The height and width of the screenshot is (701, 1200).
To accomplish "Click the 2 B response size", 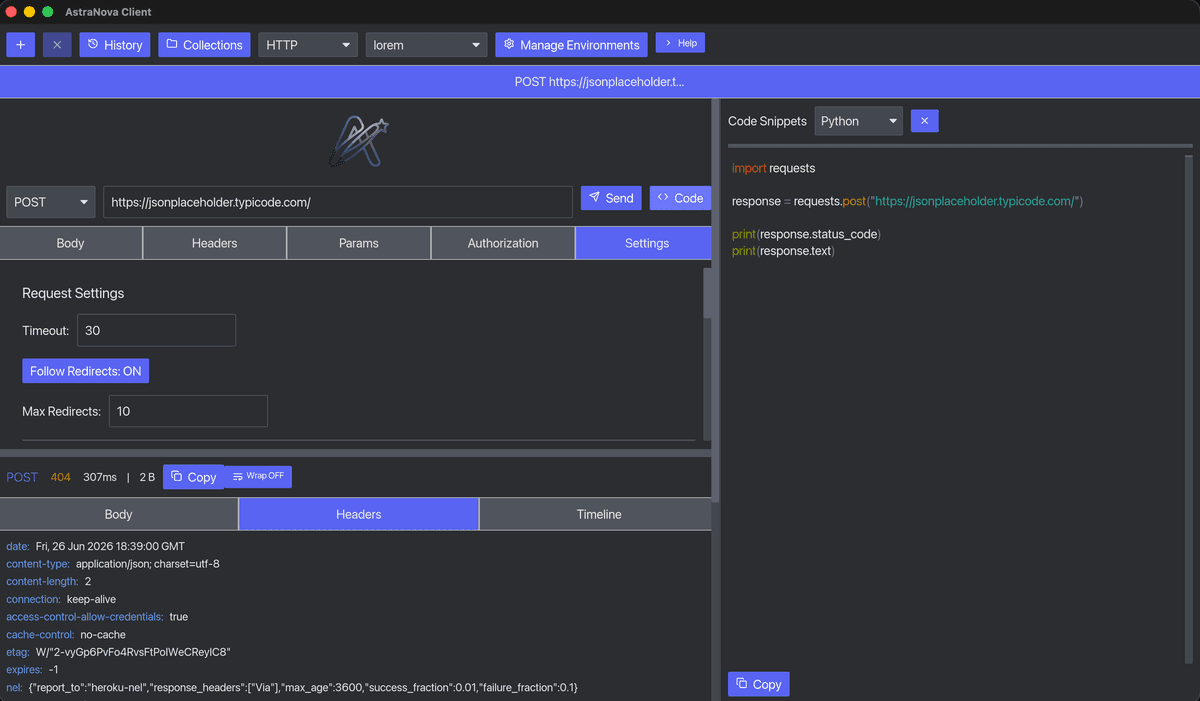I will [147, 477].
